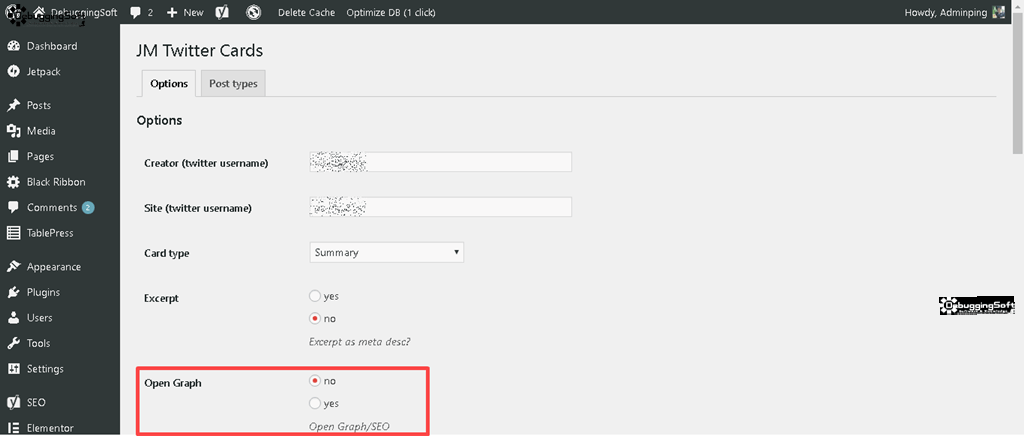Viewport: 1024px width, 436px height.
Task: Click the Settings sliders icon
Action: click(x=13, y=369)
